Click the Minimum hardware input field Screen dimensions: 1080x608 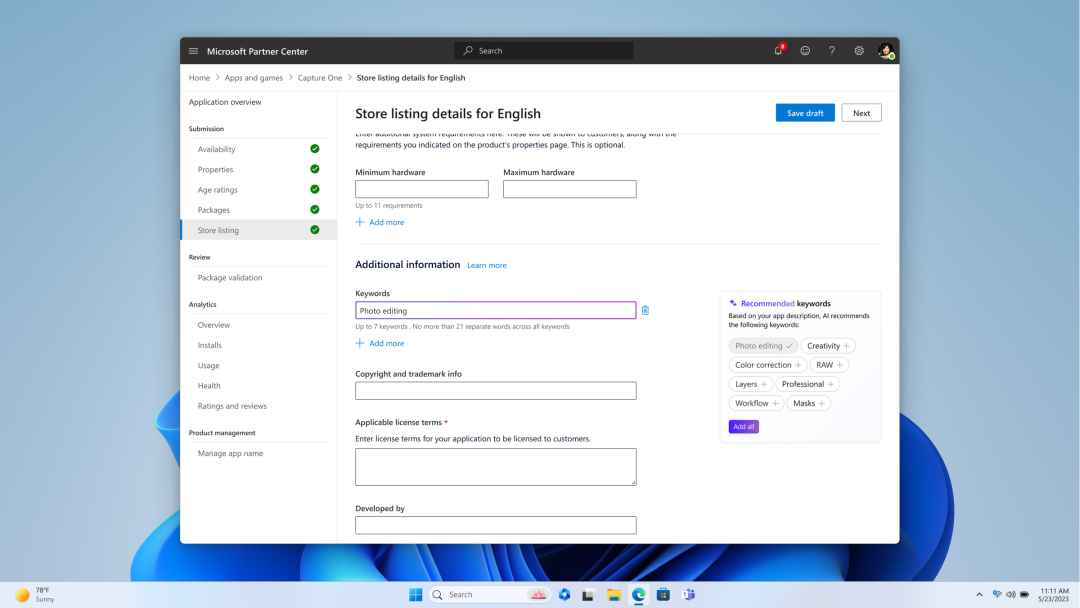pos(421,188)
